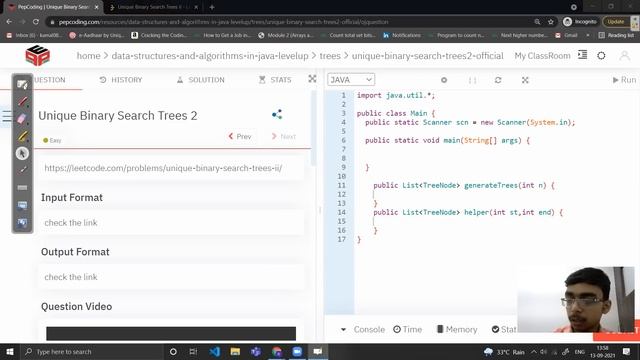Click the question panel scrollbar
The height and width of the screenshot is (360, 640).
click(x=313, y=129)
